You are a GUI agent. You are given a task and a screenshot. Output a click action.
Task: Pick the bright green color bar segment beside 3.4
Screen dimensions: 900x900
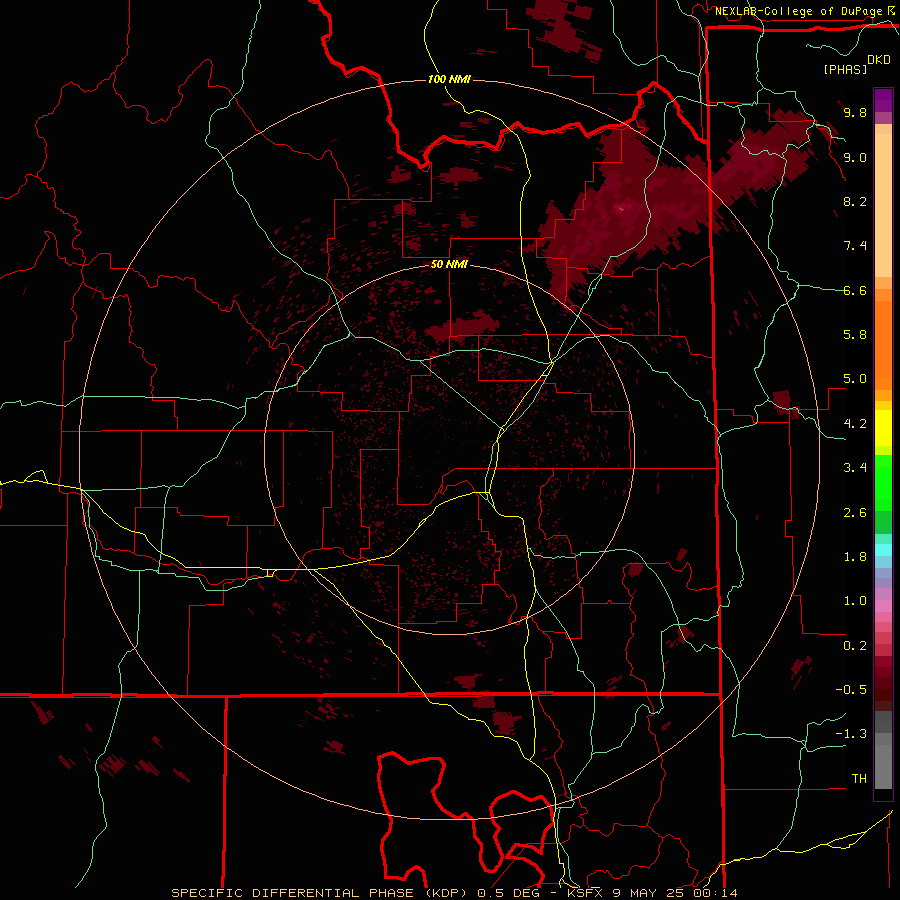(883, 482)
